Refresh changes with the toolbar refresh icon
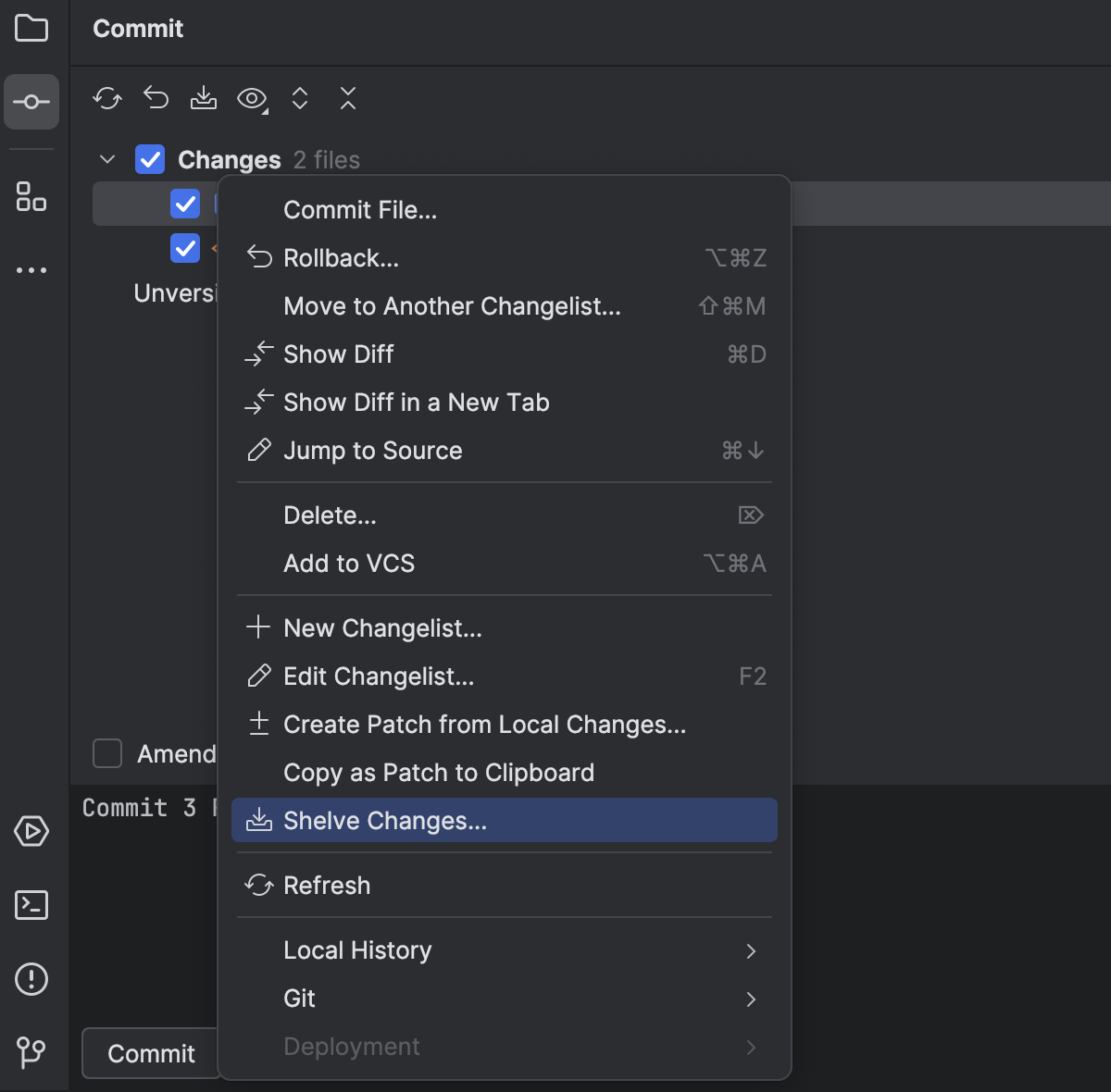This screenshot has height=1092, width=1111. [x=106, y=98]
